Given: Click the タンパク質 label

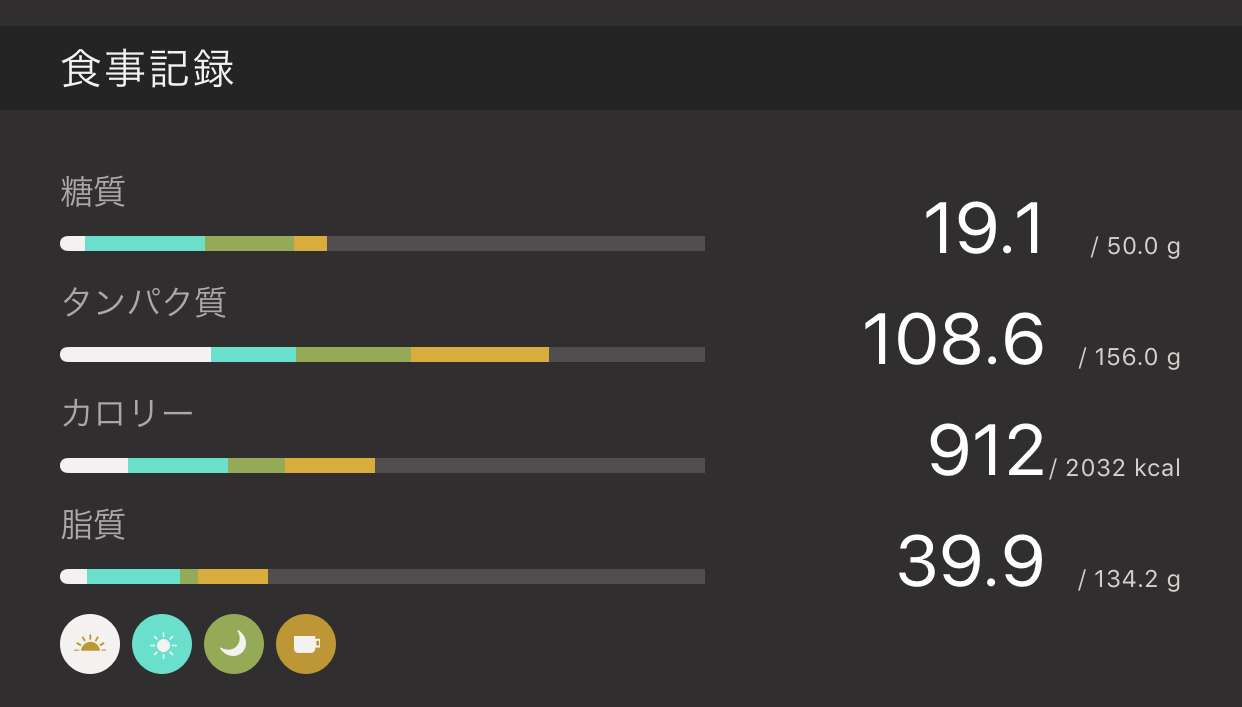Looking at the screenshot, I should [x=144, y=302].
